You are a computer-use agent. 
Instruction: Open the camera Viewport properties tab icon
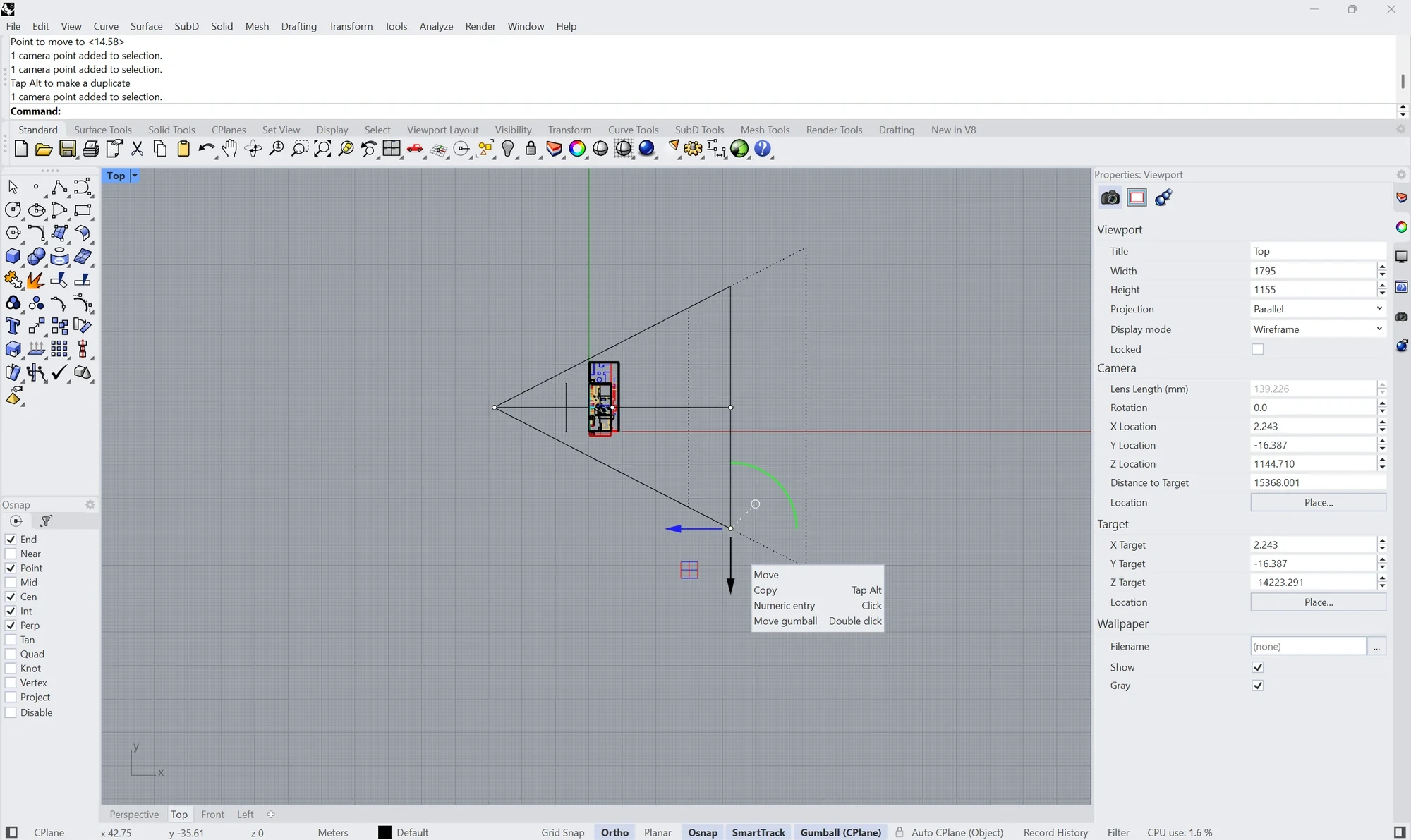pyautogui.click(x=1110, y=197)
